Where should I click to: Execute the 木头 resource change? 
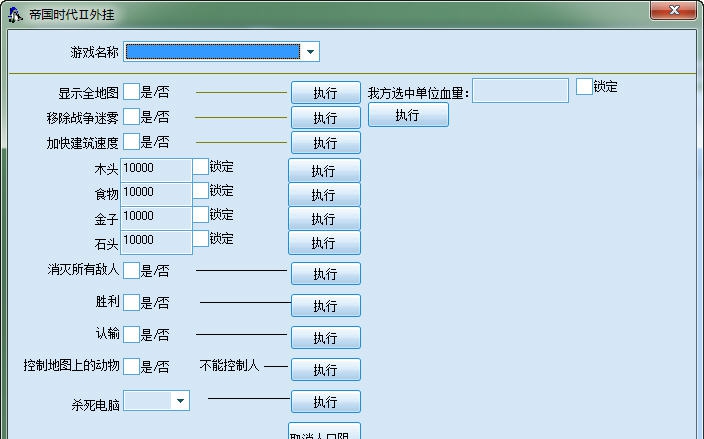(324, 171)
